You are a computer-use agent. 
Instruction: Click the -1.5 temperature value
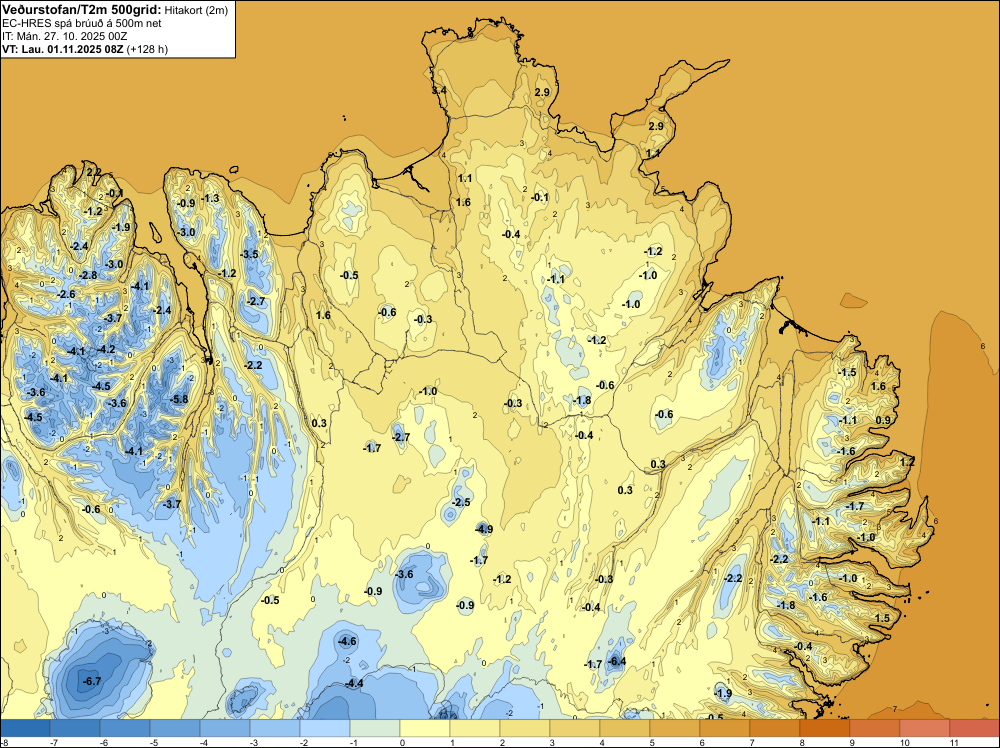848,372
